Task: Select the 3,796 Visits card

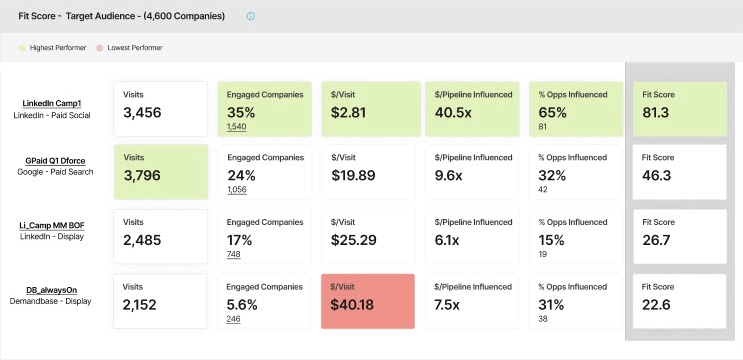Action: 161,172
